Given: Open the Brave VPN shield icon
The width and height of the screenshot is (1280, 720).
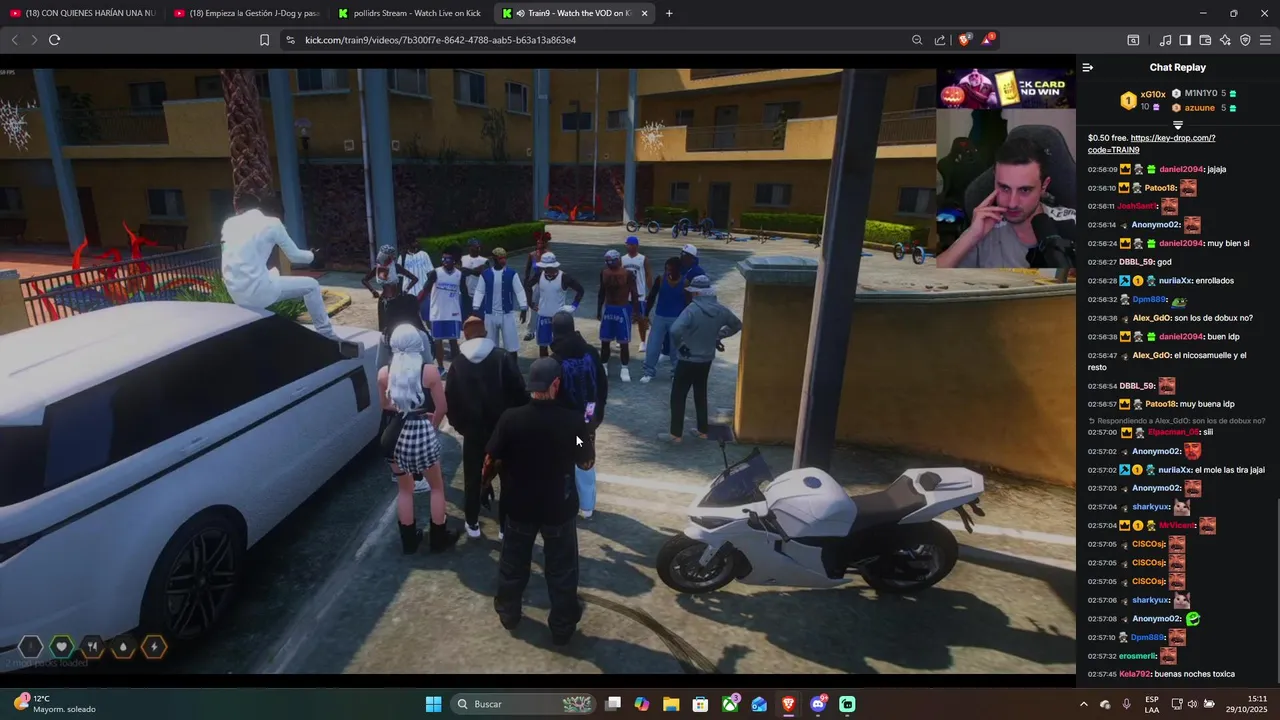Looking at the screenshot, I should (x=1245, y=40).
